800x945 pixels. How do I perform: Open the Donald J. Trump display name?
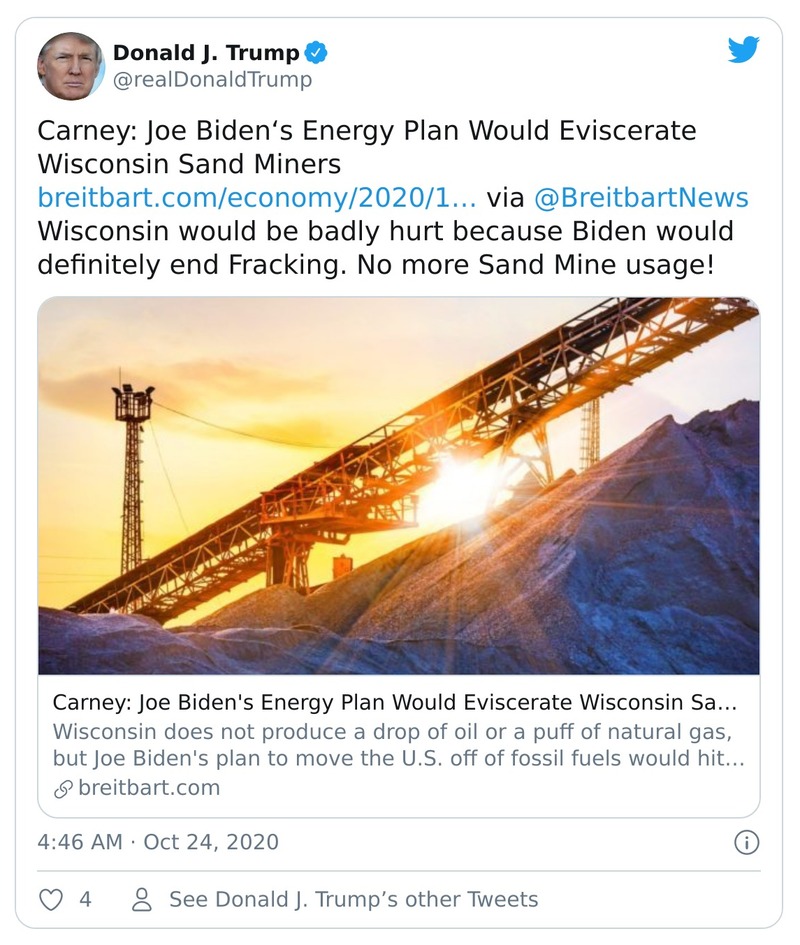tap(205, 53)
